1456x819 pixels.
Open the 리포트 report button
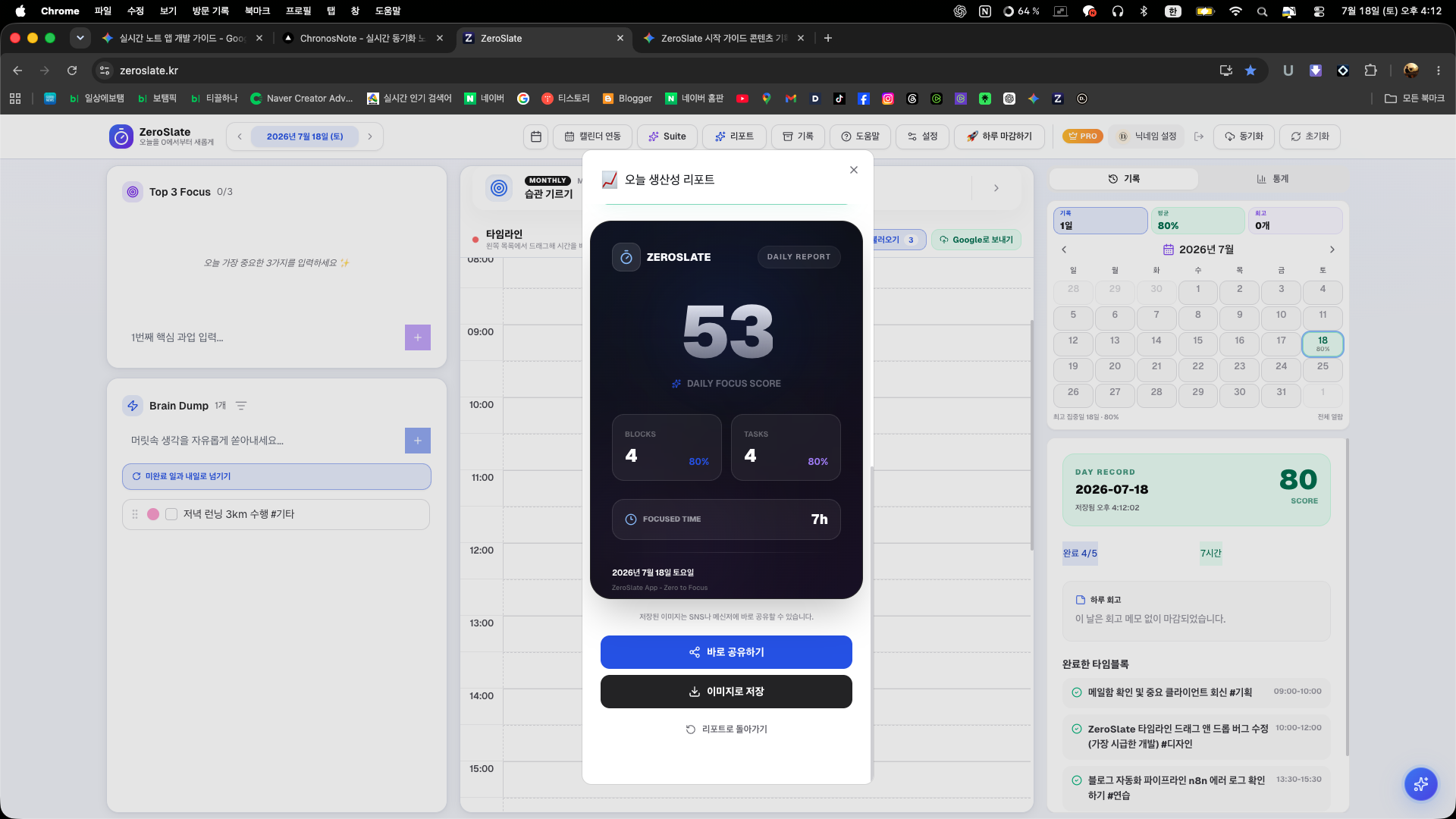[x=734, y=136]
